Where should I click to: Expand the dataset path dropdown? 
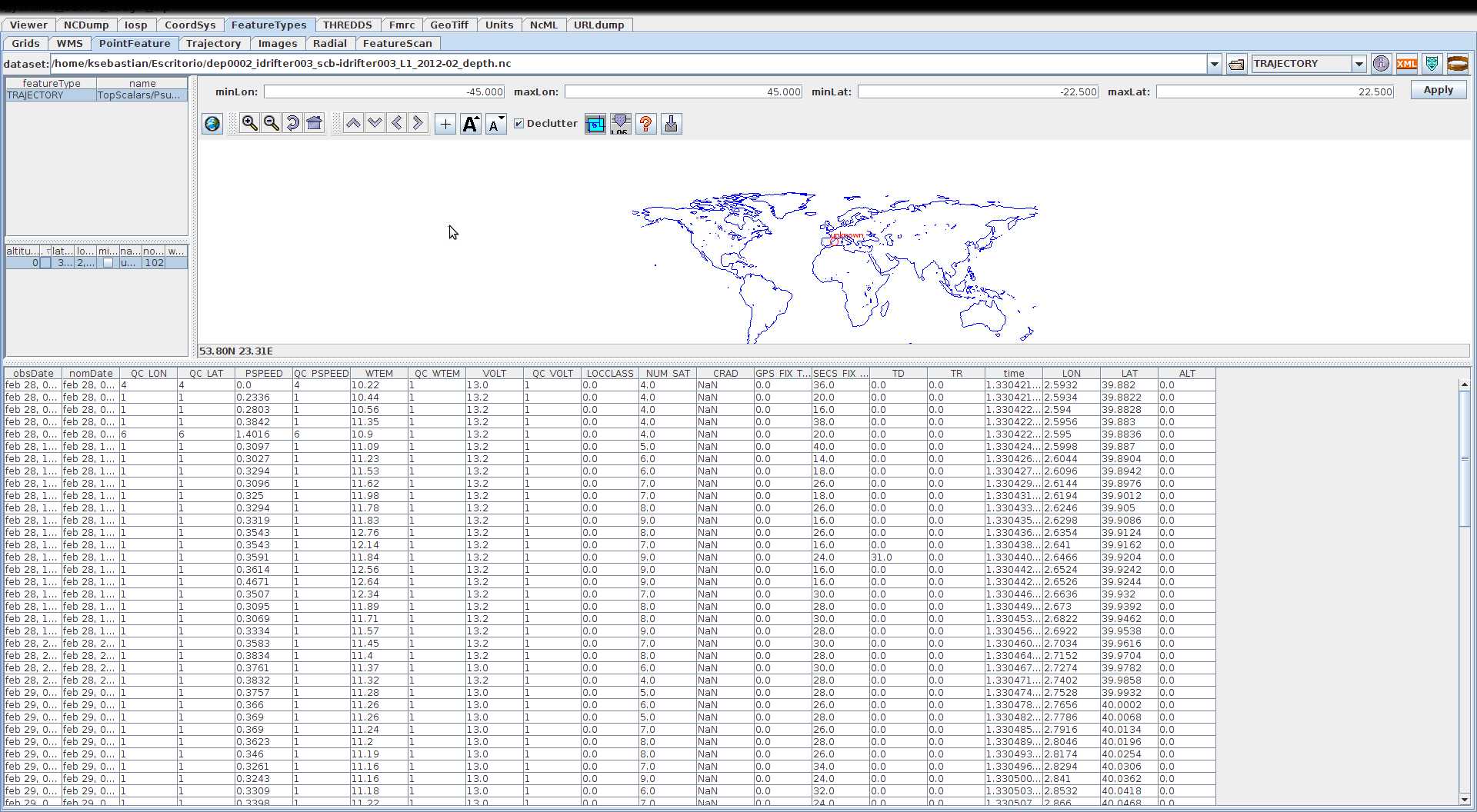pyautogui.click(x=1215, y=64)
